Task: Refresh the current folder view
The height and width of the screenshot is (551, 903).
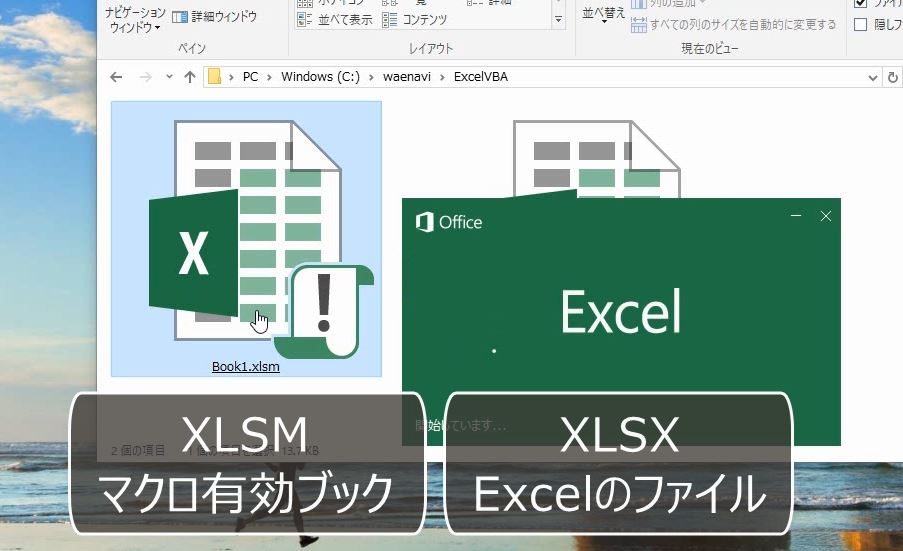Action: pos(893,77)
